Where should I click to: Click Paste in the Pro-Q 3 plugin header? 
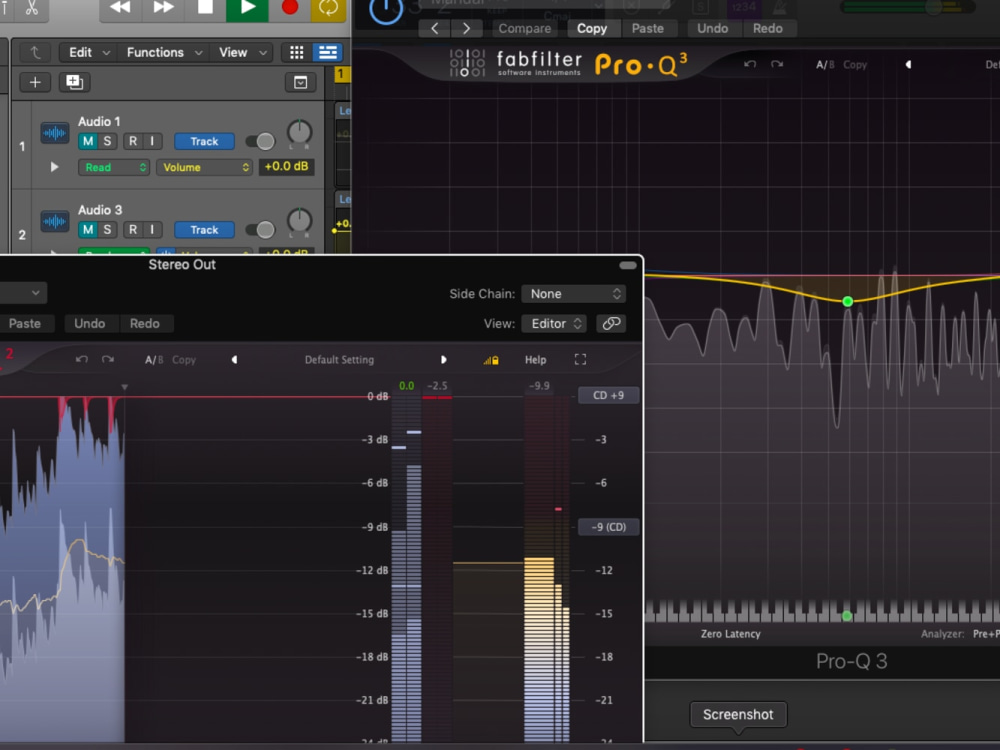point(647,28)
